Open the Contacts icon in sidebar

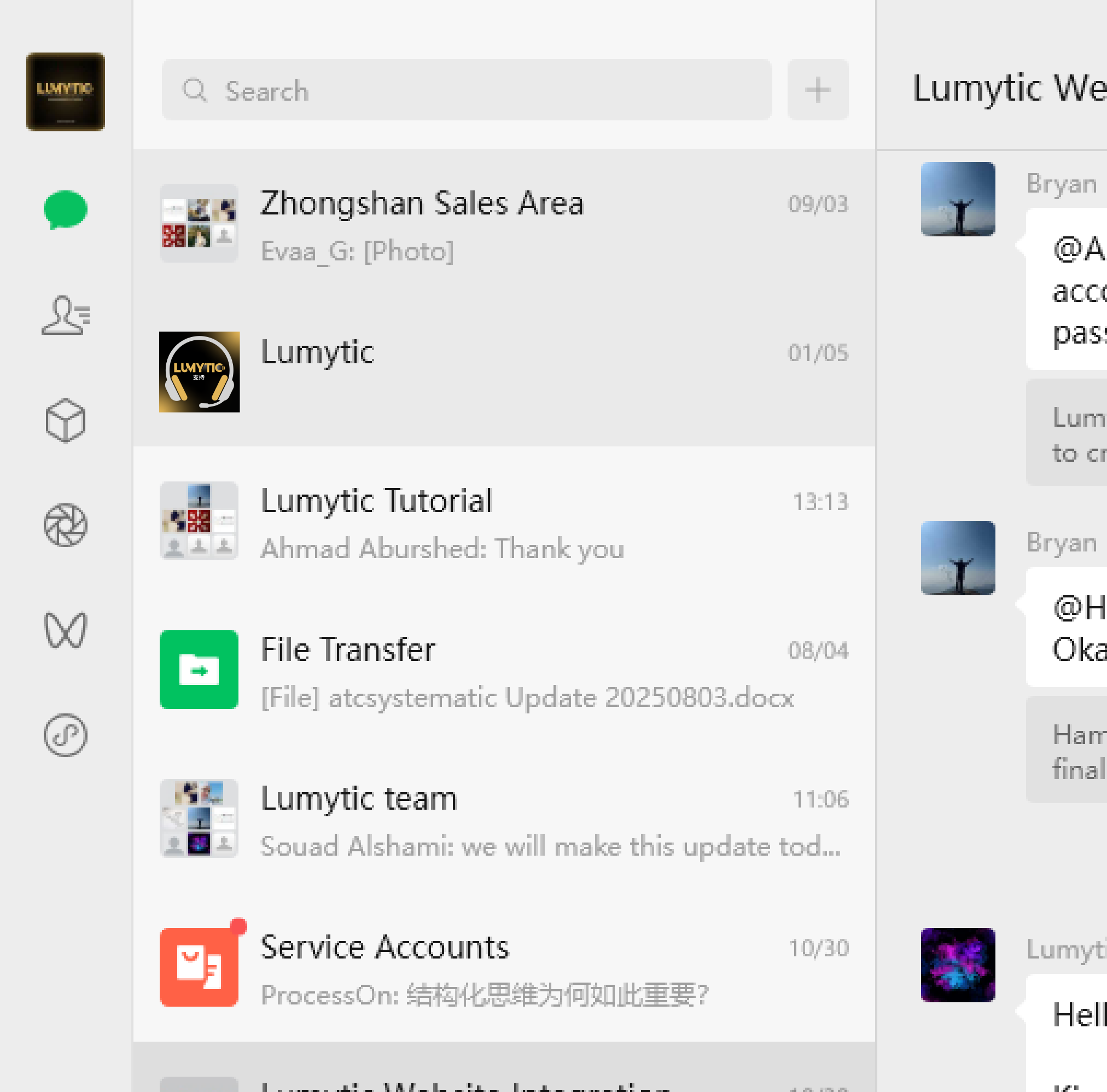click(x=65, y=315)
